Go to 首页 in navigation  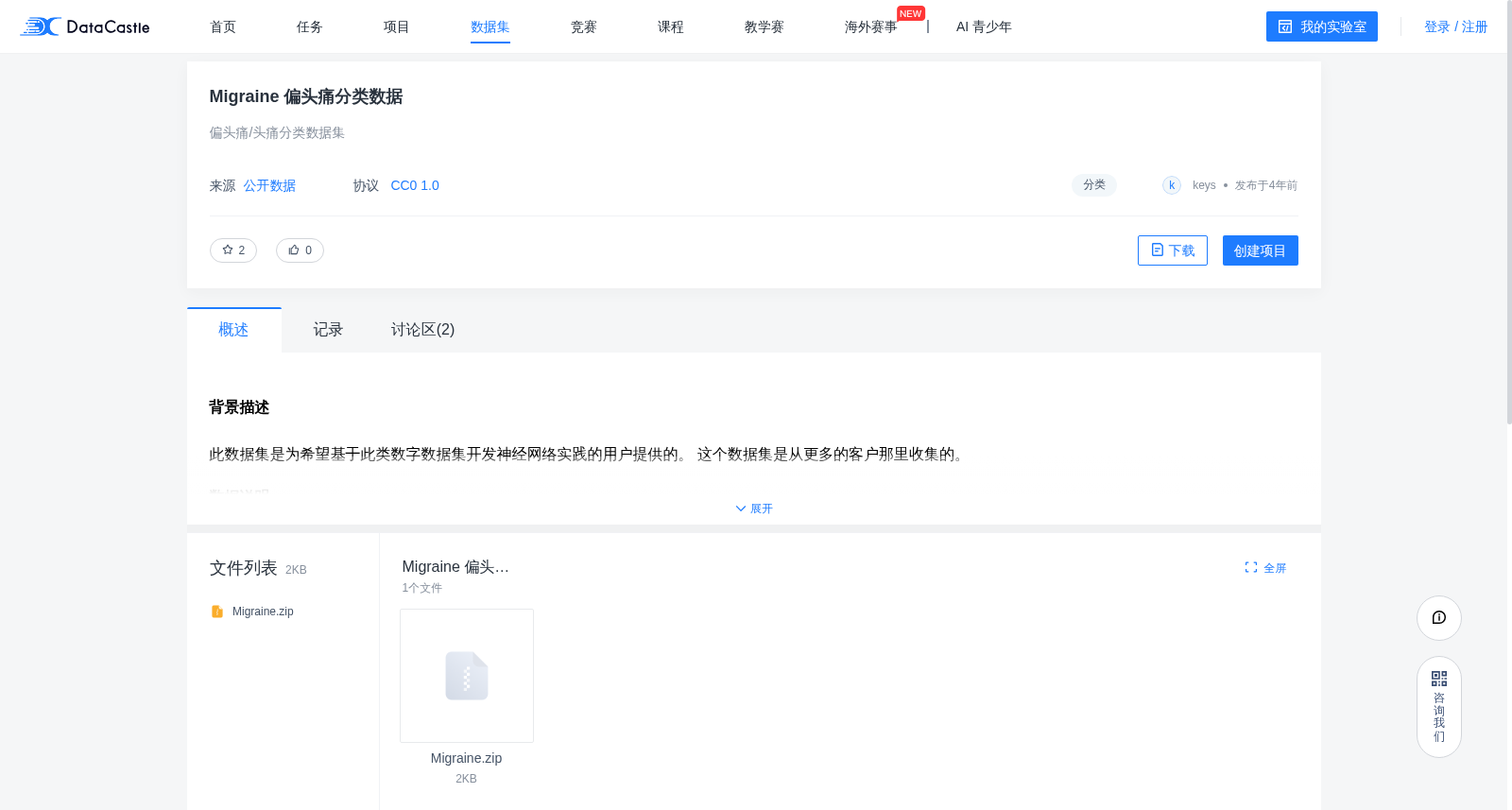point(223,26)
